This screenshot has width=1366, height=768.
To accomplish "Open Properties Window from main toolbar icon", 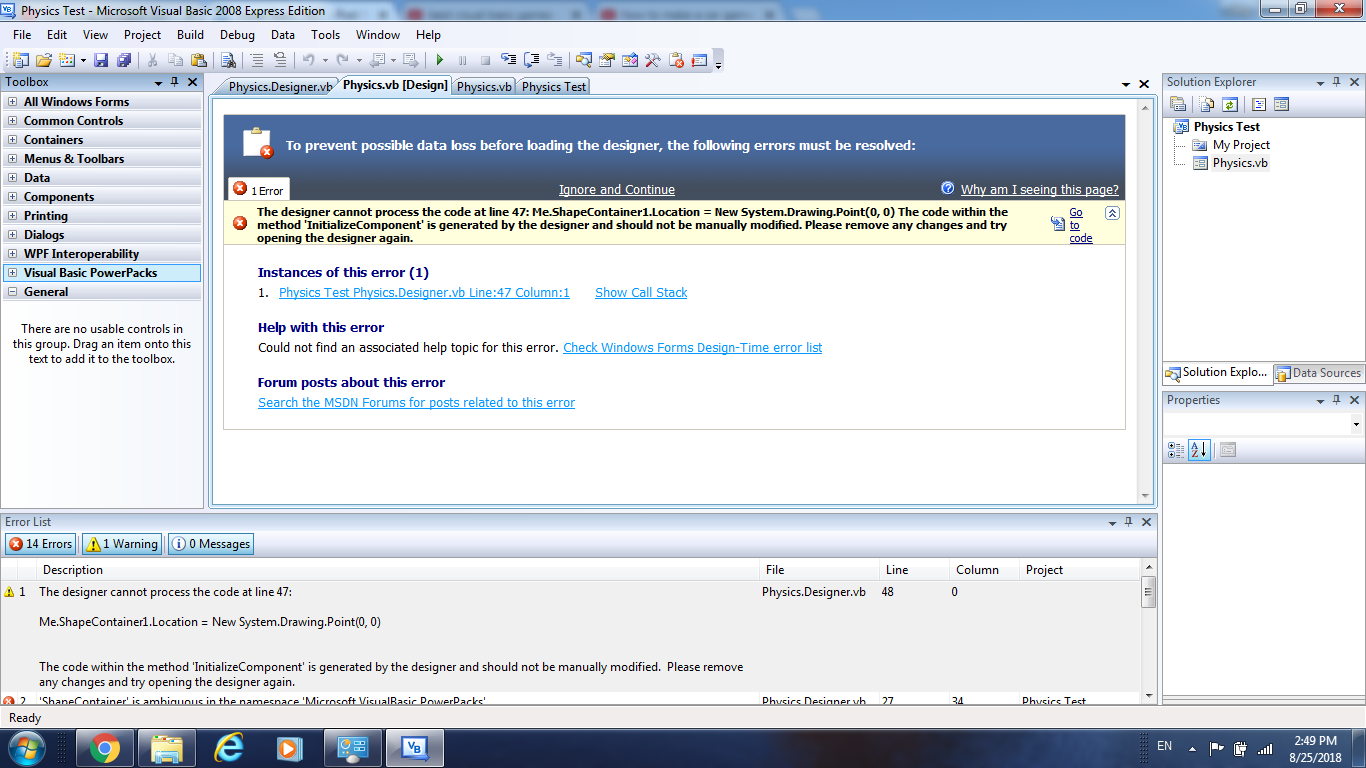I will coord(606,60).
